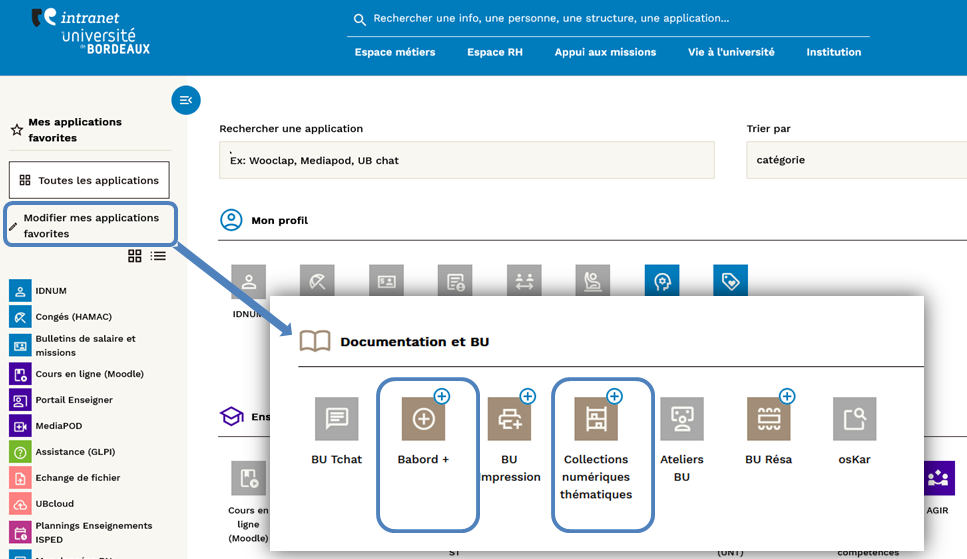
Task: Click Modifier mes applications favorites link
Action: 91,225
